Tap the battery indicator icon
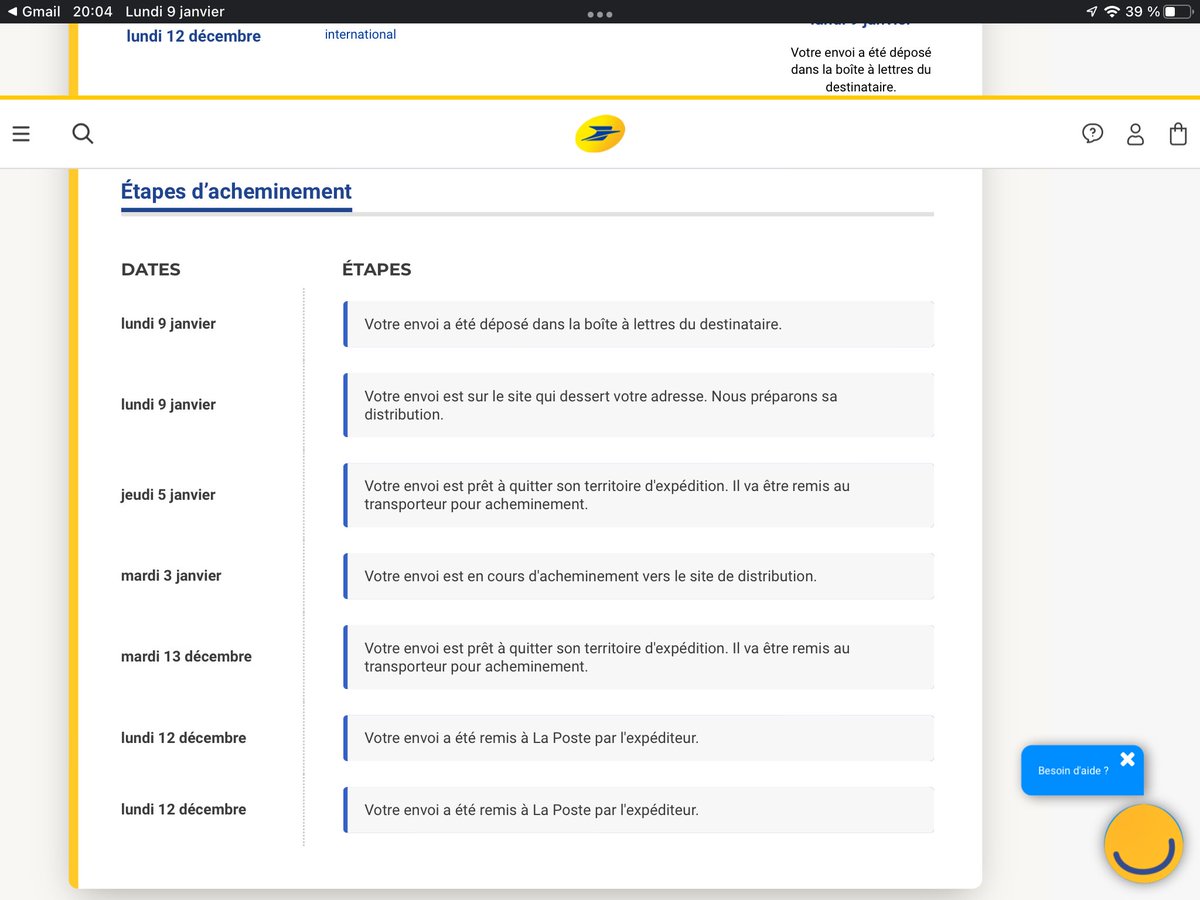1200x900 pixels. (x=1178, y=11)
